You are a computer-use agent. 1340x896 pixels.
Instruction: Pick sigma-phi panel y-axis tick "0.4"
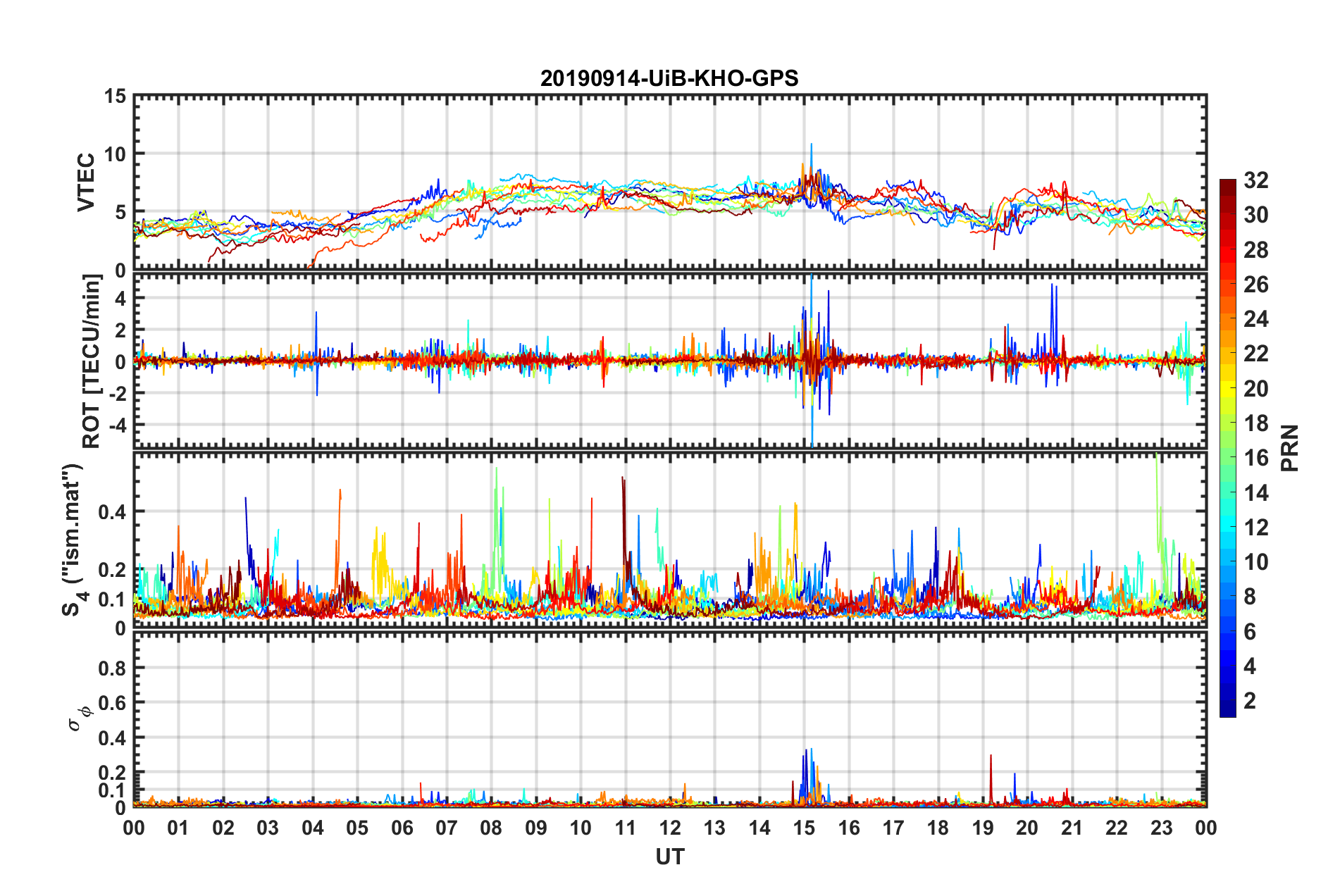112,738
